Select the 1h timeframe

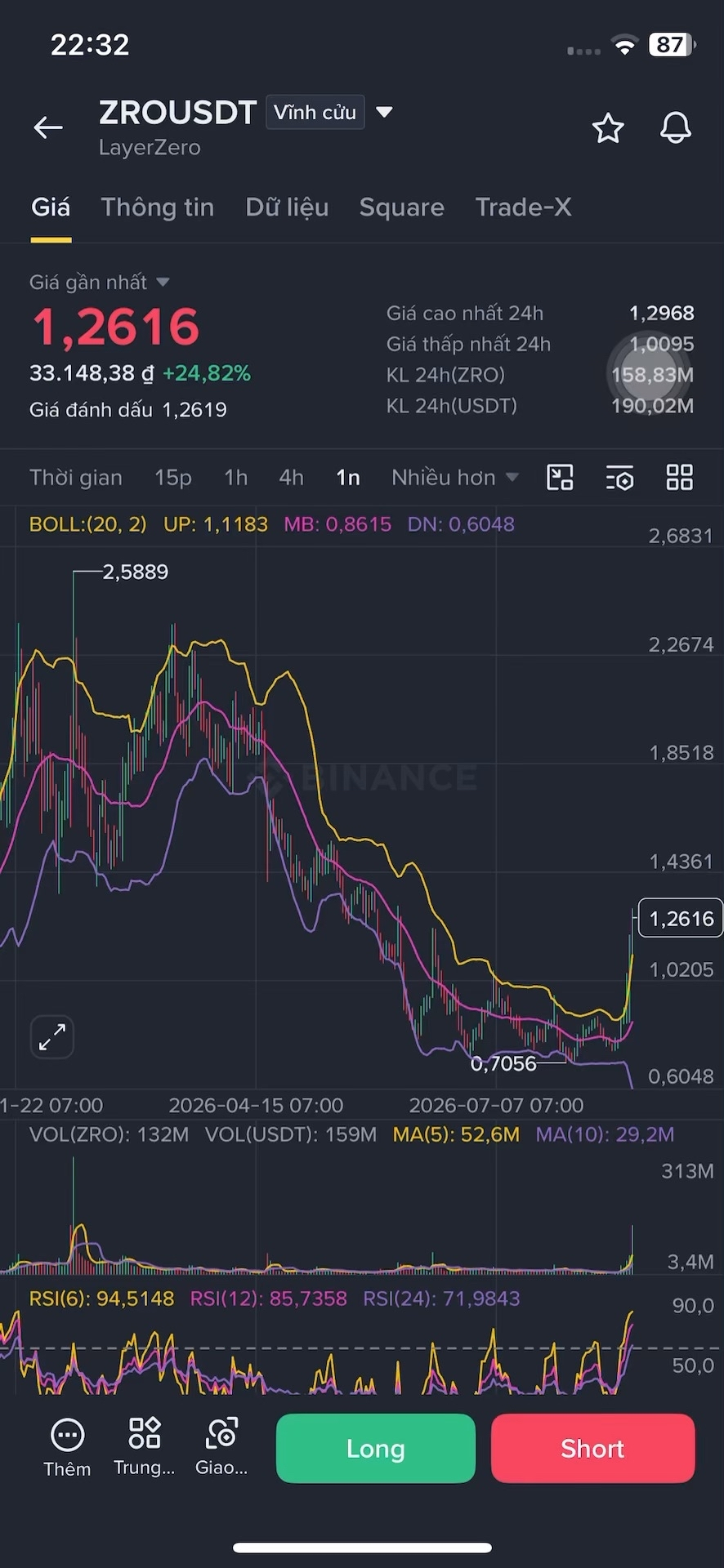[x=236, y=478]
